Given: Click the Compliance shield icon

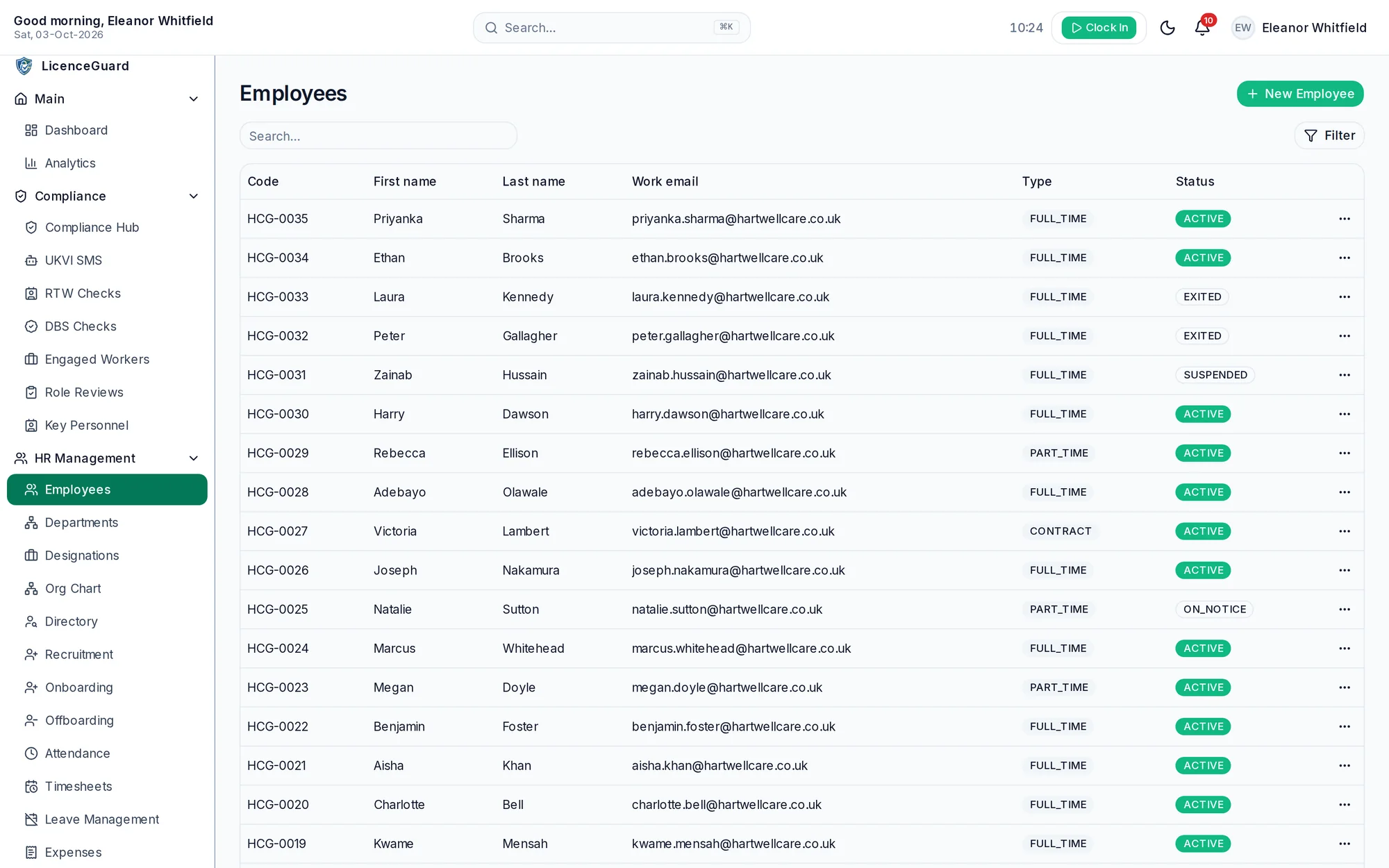Looking at the screenshot, I should 21,197.
